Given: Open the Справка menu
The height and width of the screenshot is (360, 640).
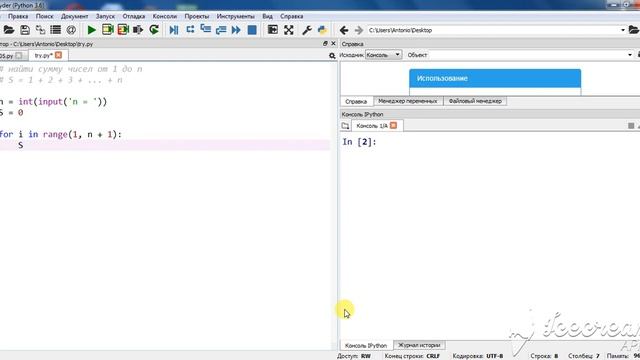Looking at the screenshot, I should point(291,16).
